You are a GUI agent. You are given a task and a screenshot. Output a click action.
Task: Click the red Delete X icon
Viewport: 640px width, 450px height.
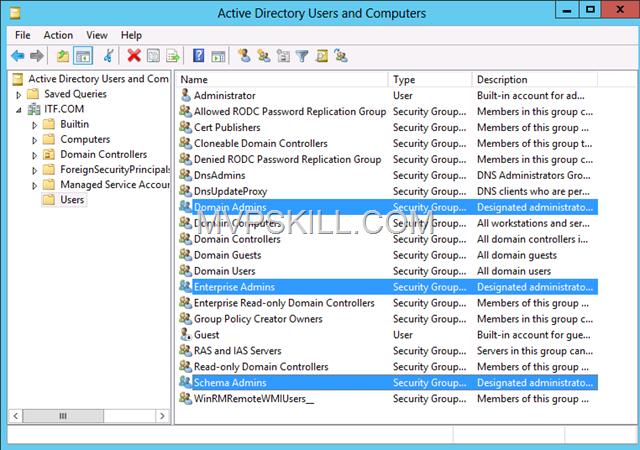pos(134,56)
